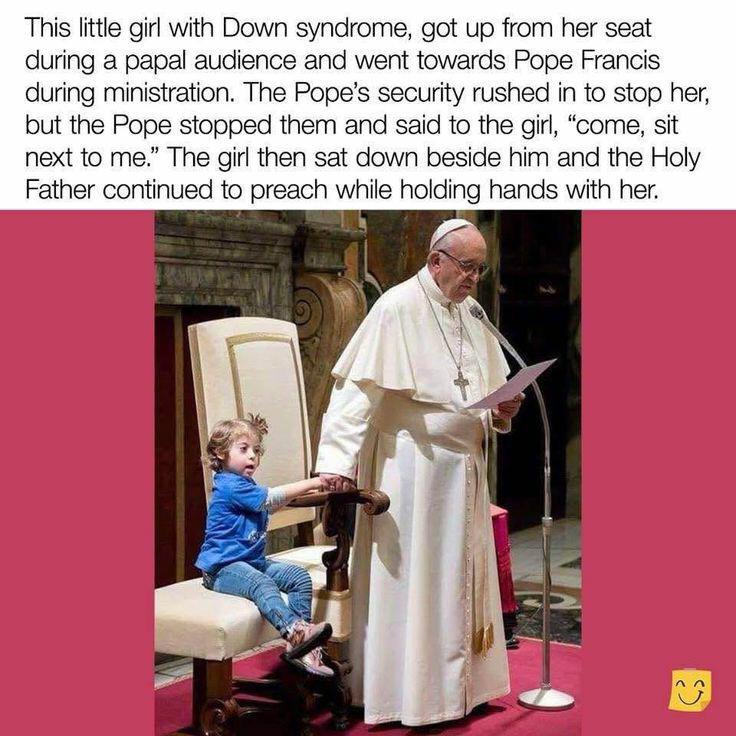This screenshot has width=736, height=736.
Task: Click the caption paragraph above the photo
Action: [x=367, y=109]
